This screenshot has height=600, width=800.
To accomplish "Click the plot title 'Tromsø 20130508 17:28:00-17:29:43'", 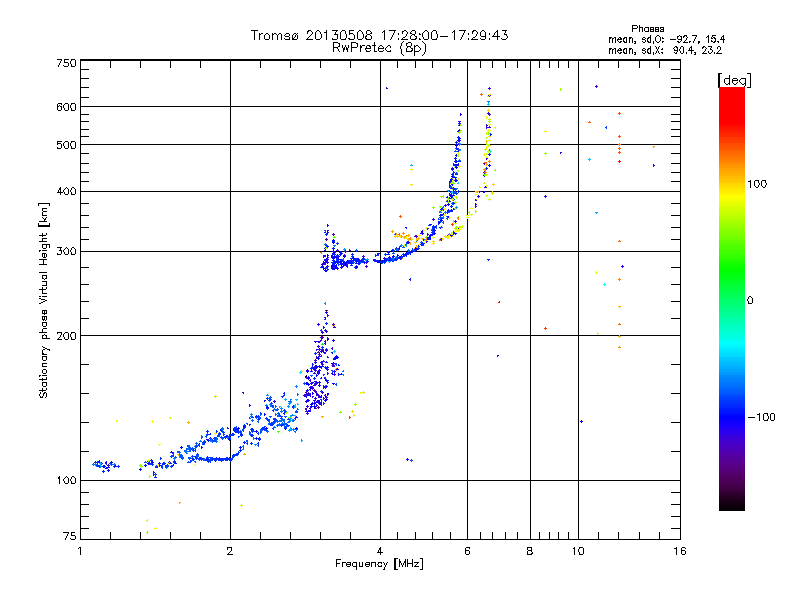I will (x=379, y=35).
